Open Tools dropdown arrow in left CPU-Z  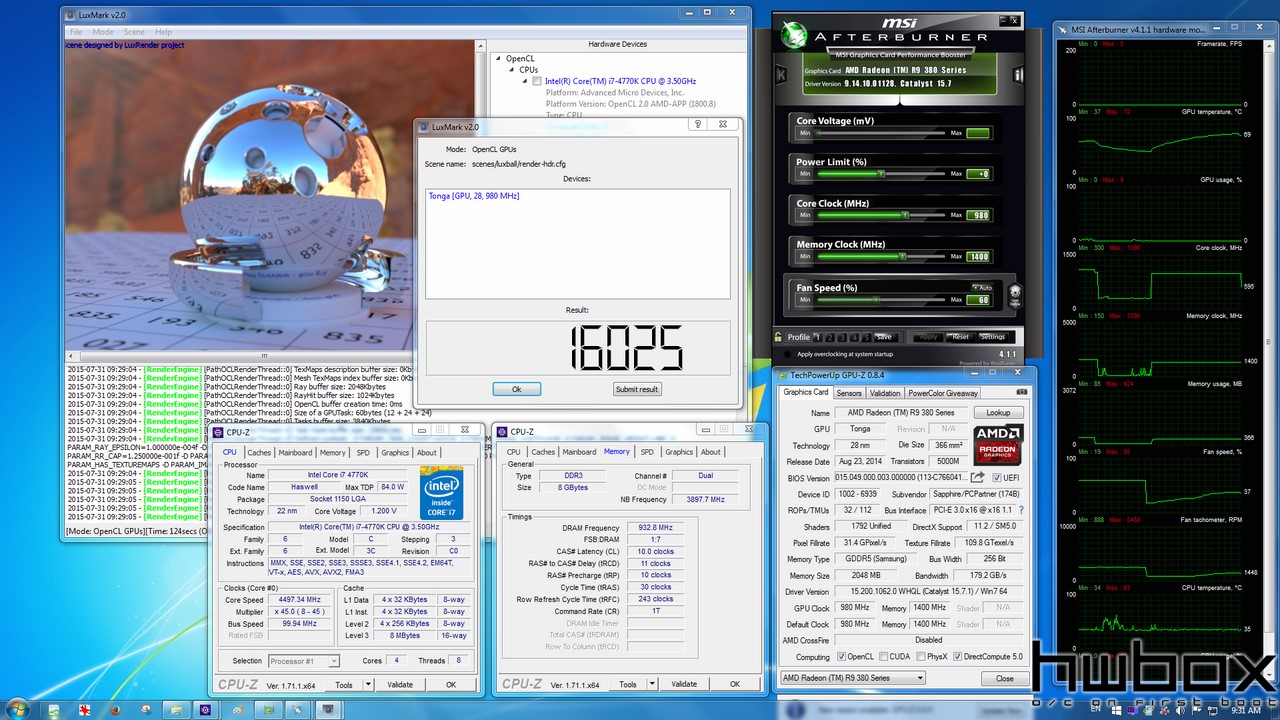pyautogui.click(x=369, y=685)
